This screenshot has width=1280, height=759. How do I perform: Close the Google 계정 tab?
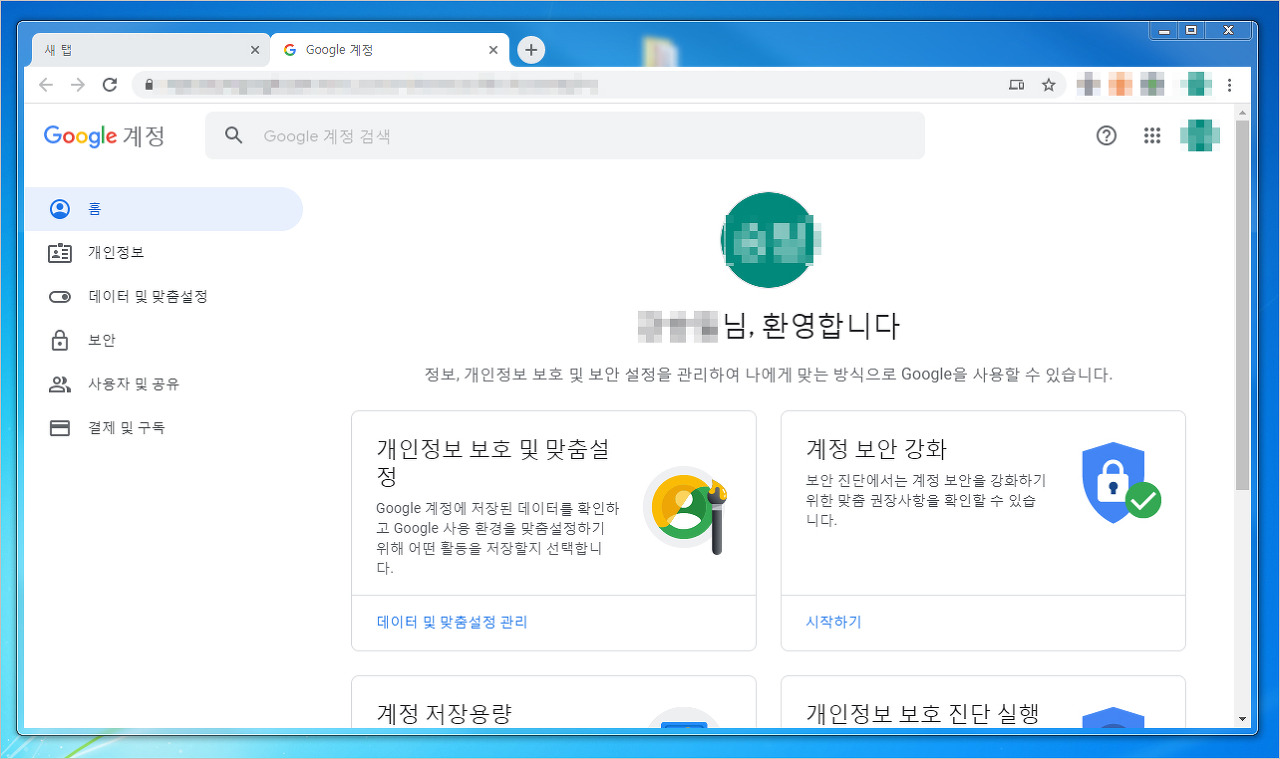point(493,50)
